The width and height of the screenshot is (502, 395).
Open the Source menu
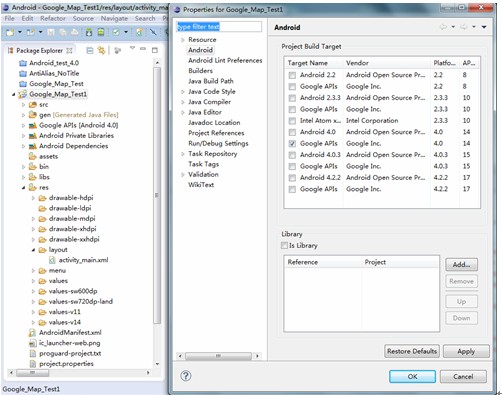pyautogui.click(x=83, y=18)
